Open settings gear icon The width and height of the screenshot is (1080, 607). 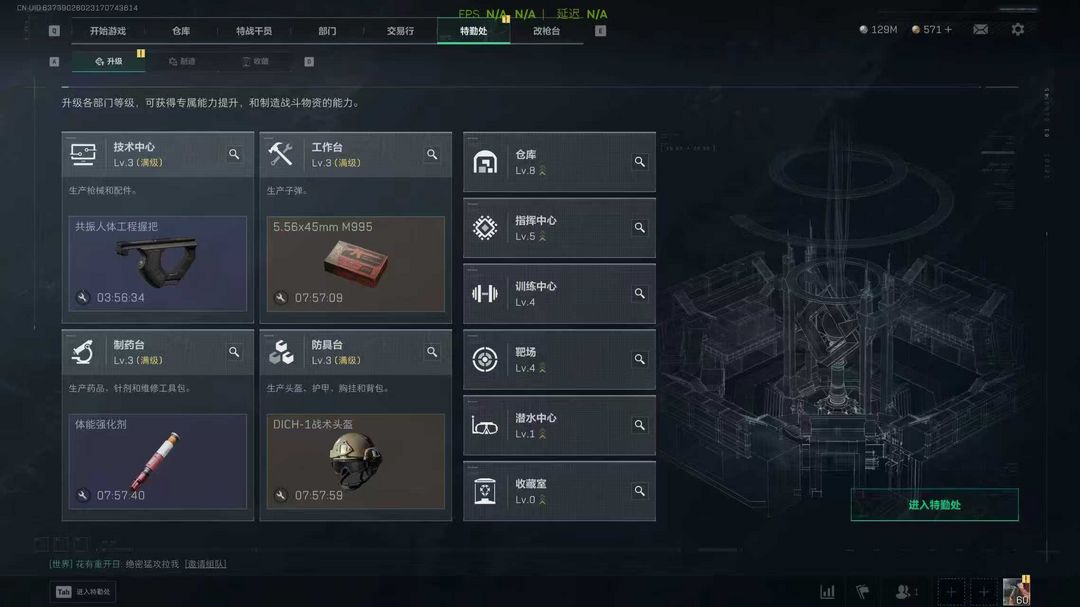[1017, 30]
